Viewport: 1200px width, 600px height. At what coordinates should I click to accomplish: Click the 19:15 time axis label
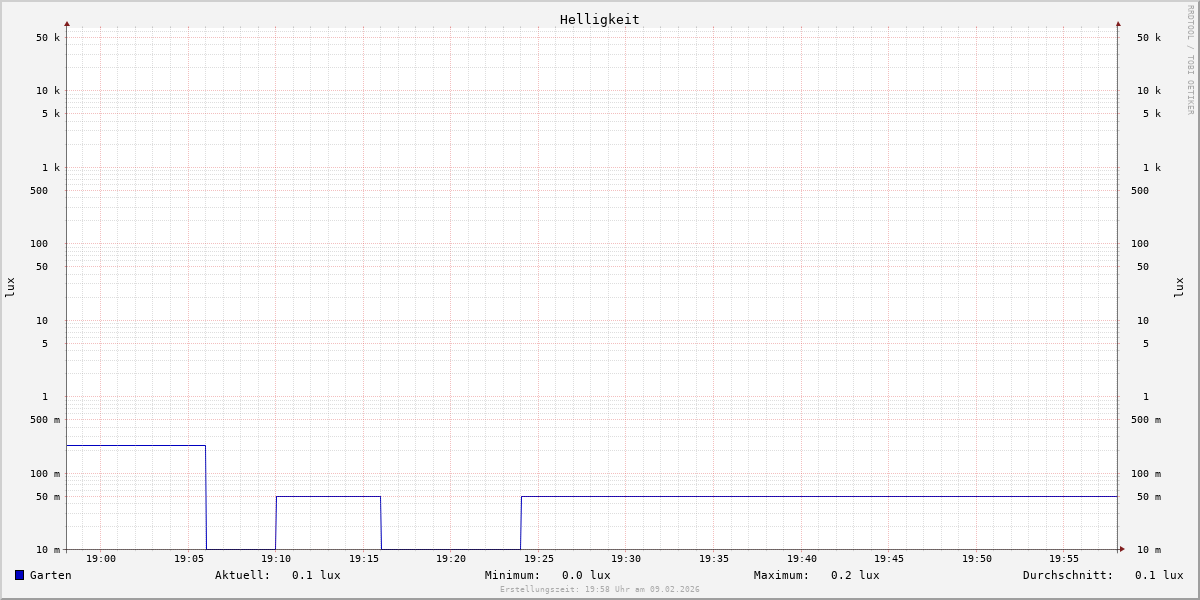pyautogui.click(x=364, y=559)
